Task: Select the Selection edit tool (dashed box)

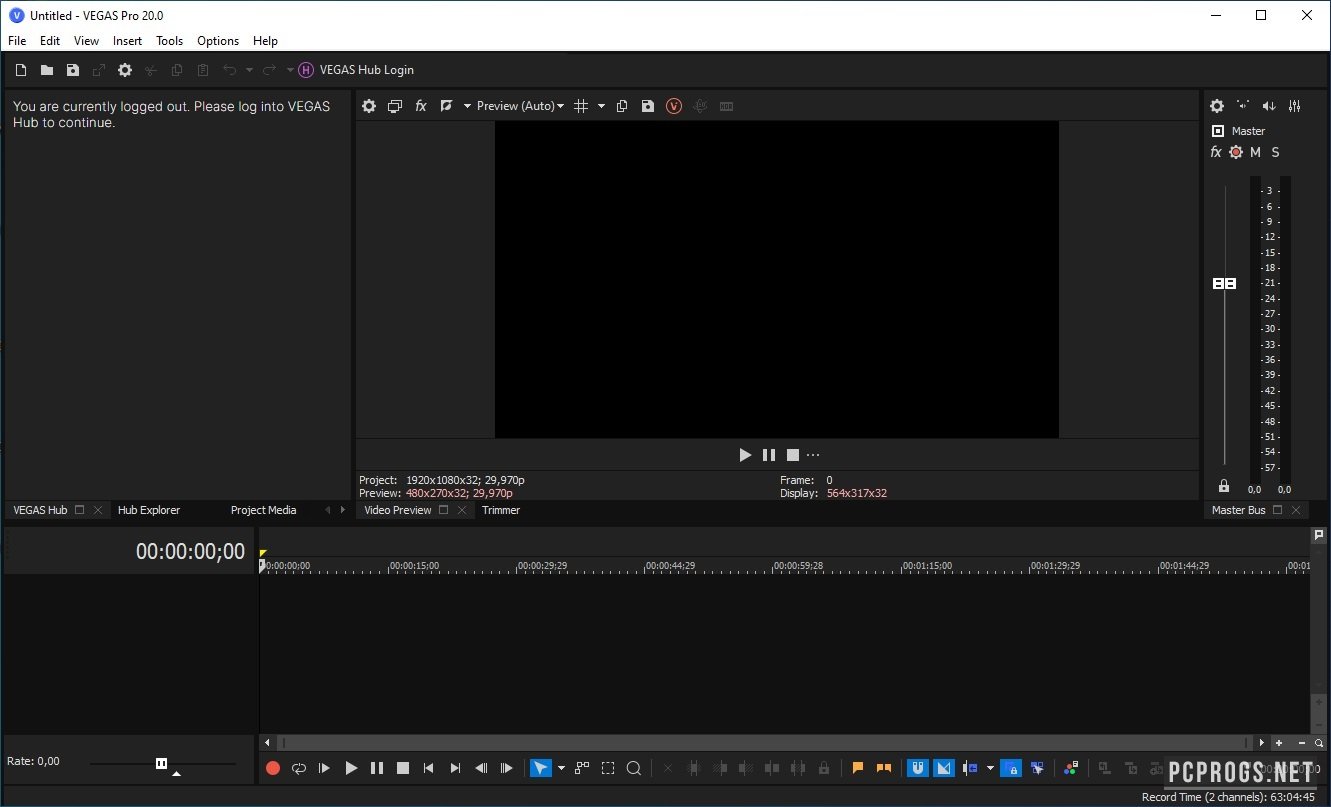Action: click(x=608, y=768)
